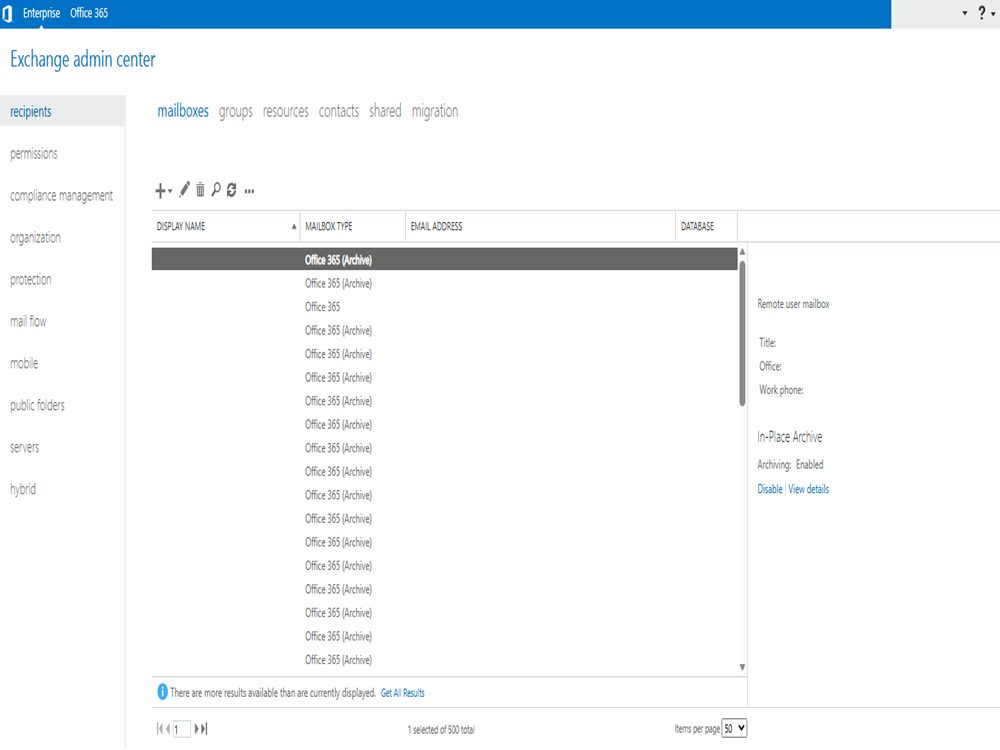1000x750 pixels.
Task: Delete the selected mailbox with trash icon
Action: (200, 189)
